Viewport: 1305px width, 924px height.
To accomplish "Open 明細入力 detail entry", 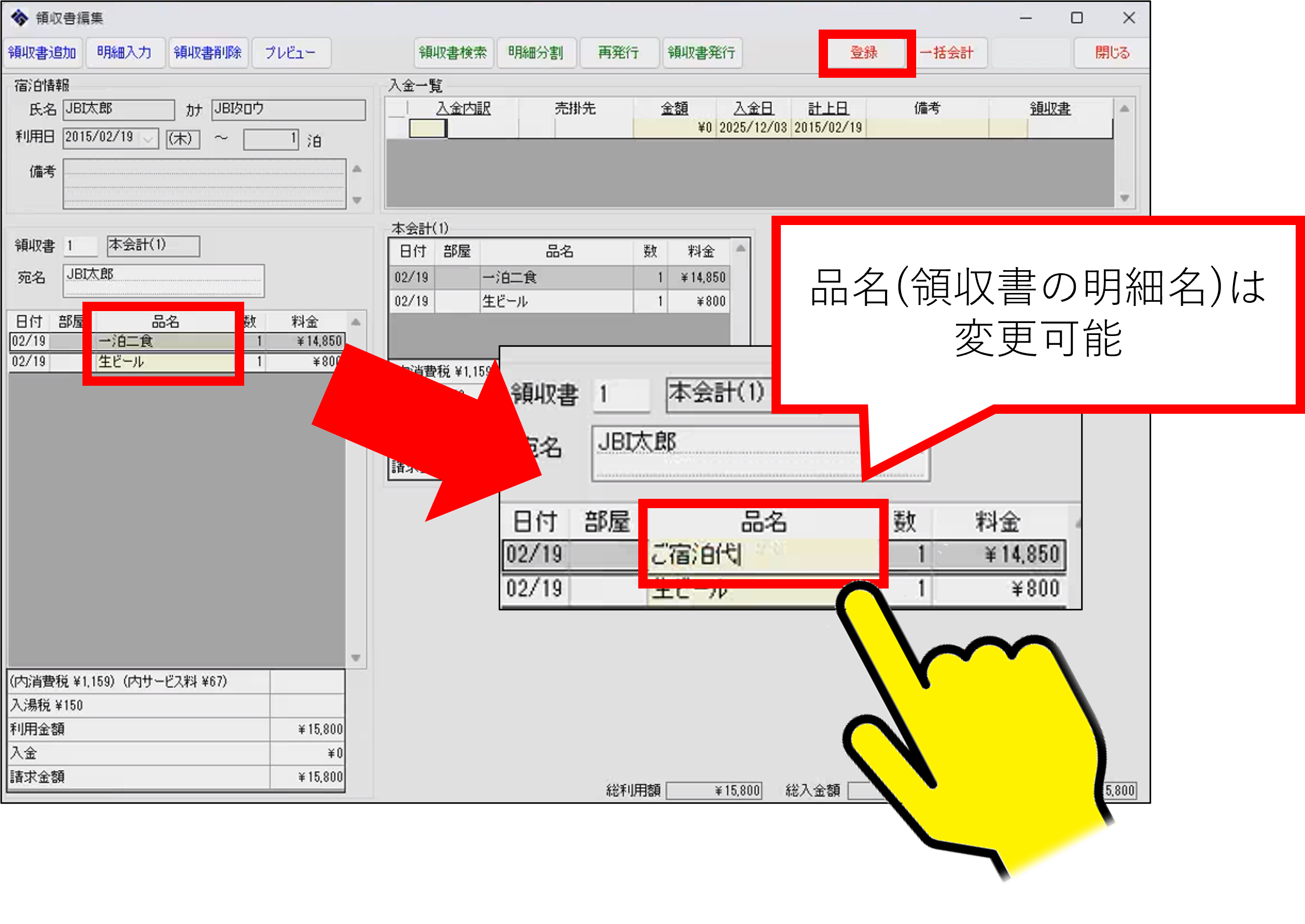I will pyautogui.click(x=124, y=53).
